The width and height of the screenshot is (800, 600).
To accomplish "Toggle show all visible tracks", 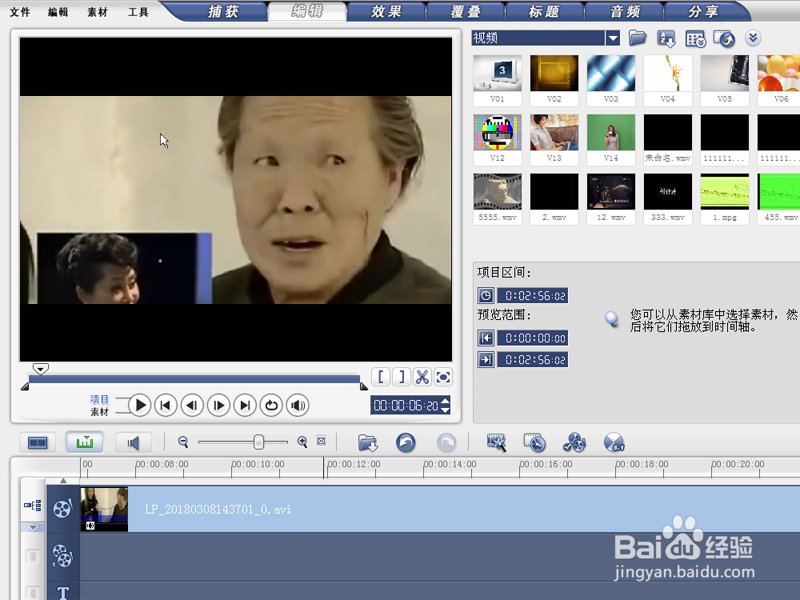I will tap(33, 505).
